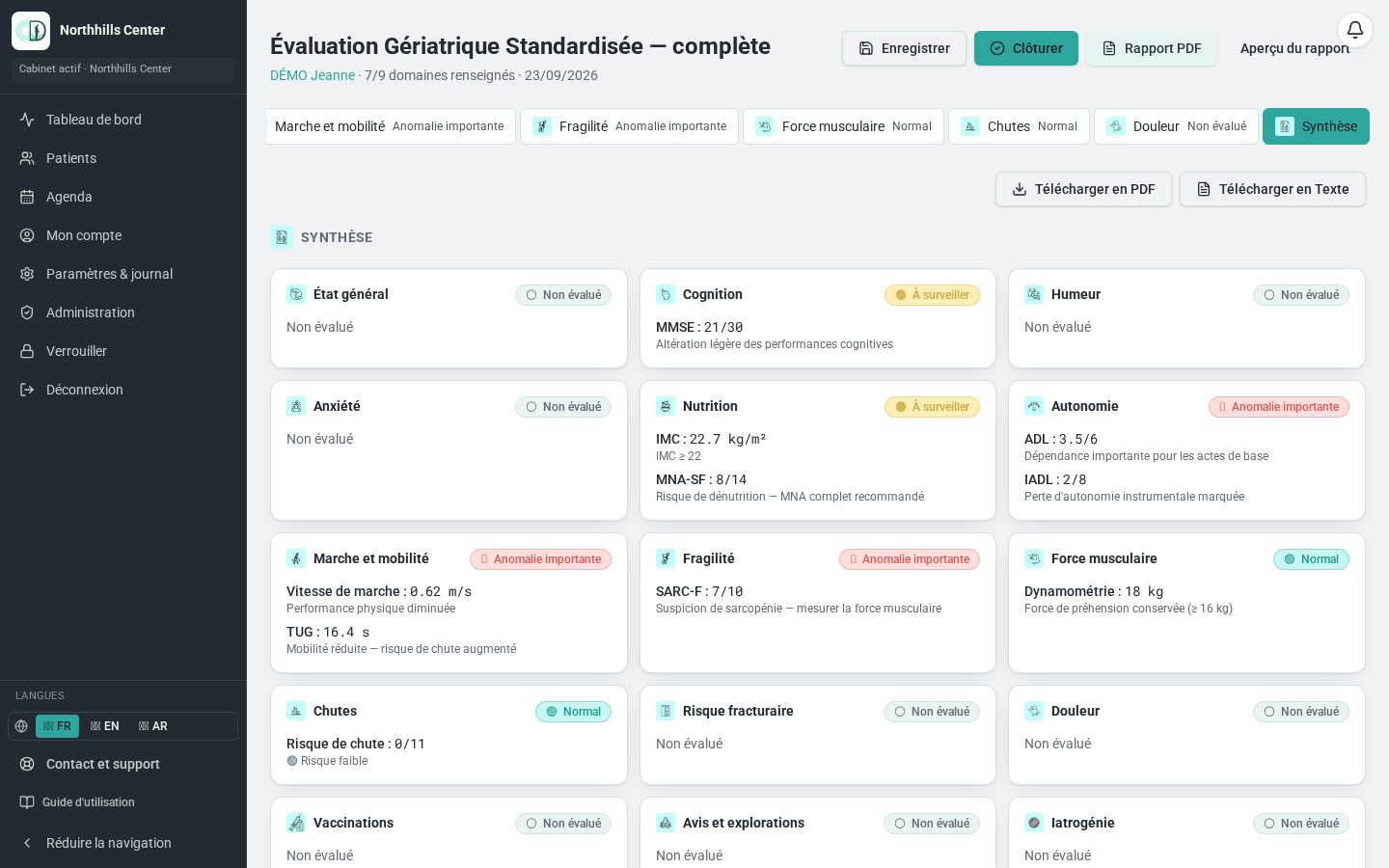1389x868 pixels.
Task: Click the Nutrition card icon
Action: 666,406
